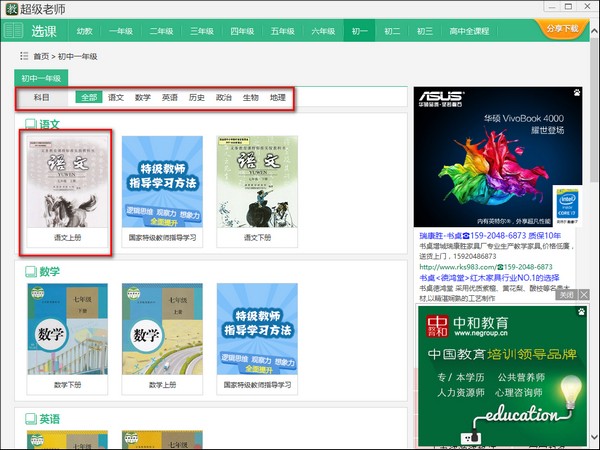This screenshot has height=450, width=600.
Task: Click the 语文 section book icon
Action: pos(31,124)
